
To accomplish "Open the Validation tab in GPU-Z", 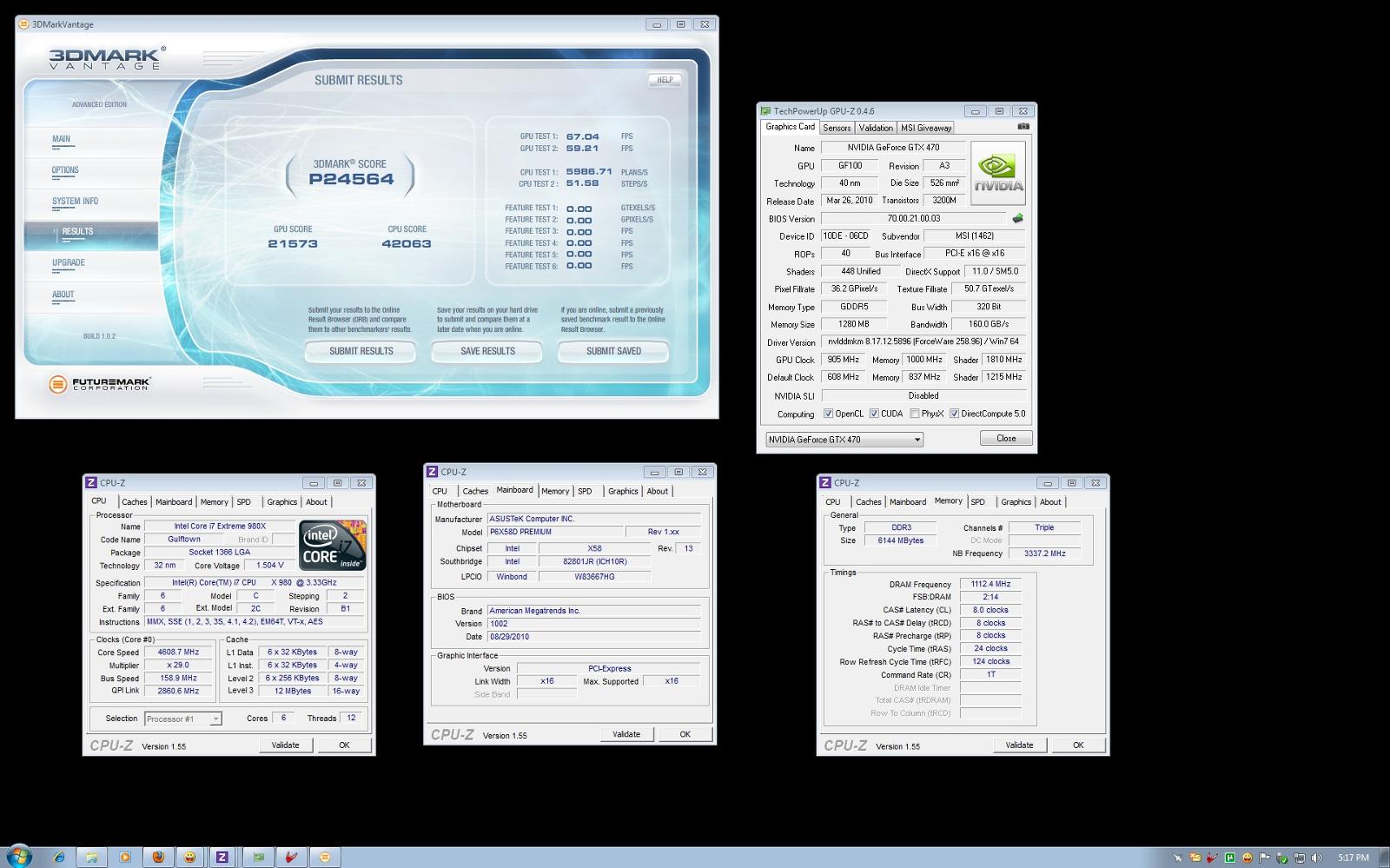I will pos(876,128).
